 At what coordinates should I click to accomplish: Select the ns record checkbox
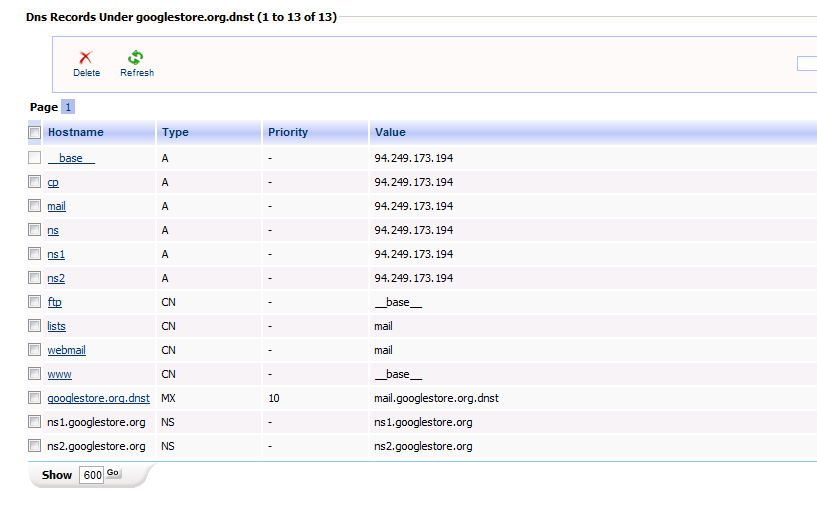coord(34,229)
